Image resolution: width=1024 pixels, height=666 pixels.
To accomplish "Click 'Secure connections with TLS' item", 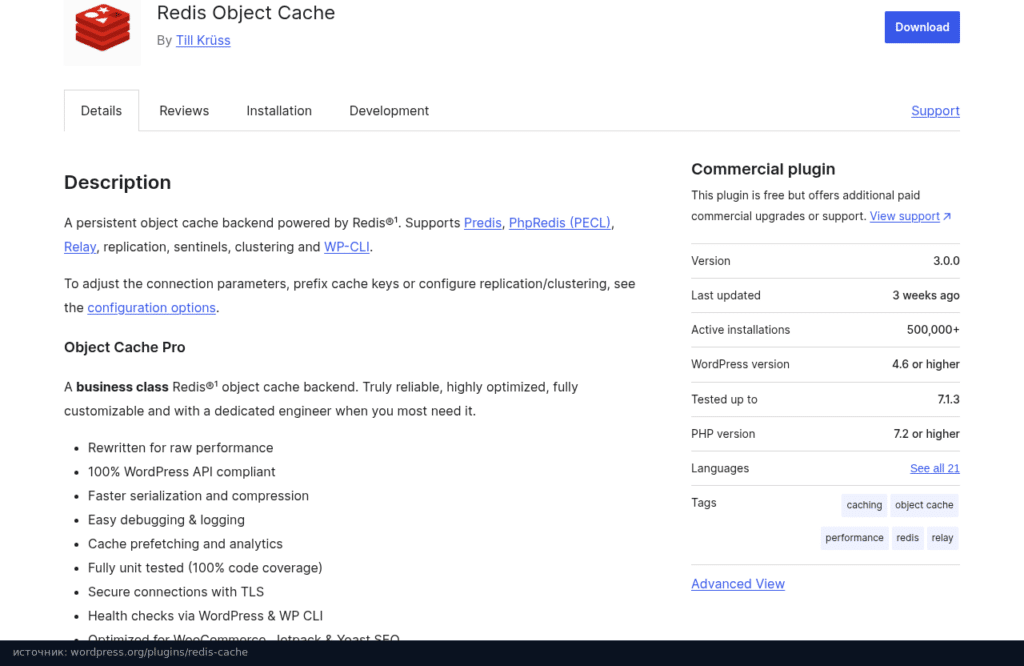I will pos(176,592).
